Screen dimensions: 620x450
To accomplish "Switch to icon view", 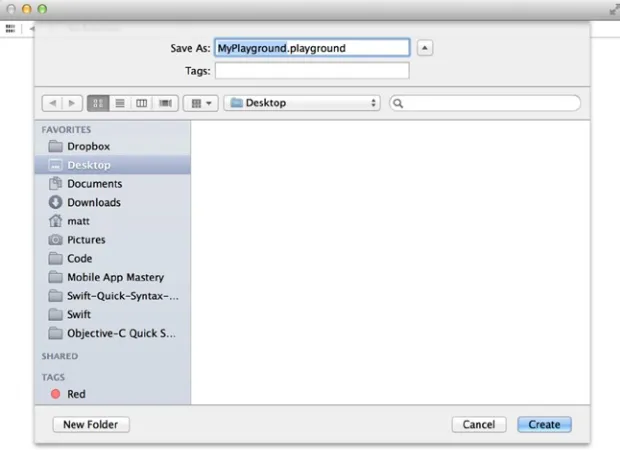I will click(x=98, y=104).
